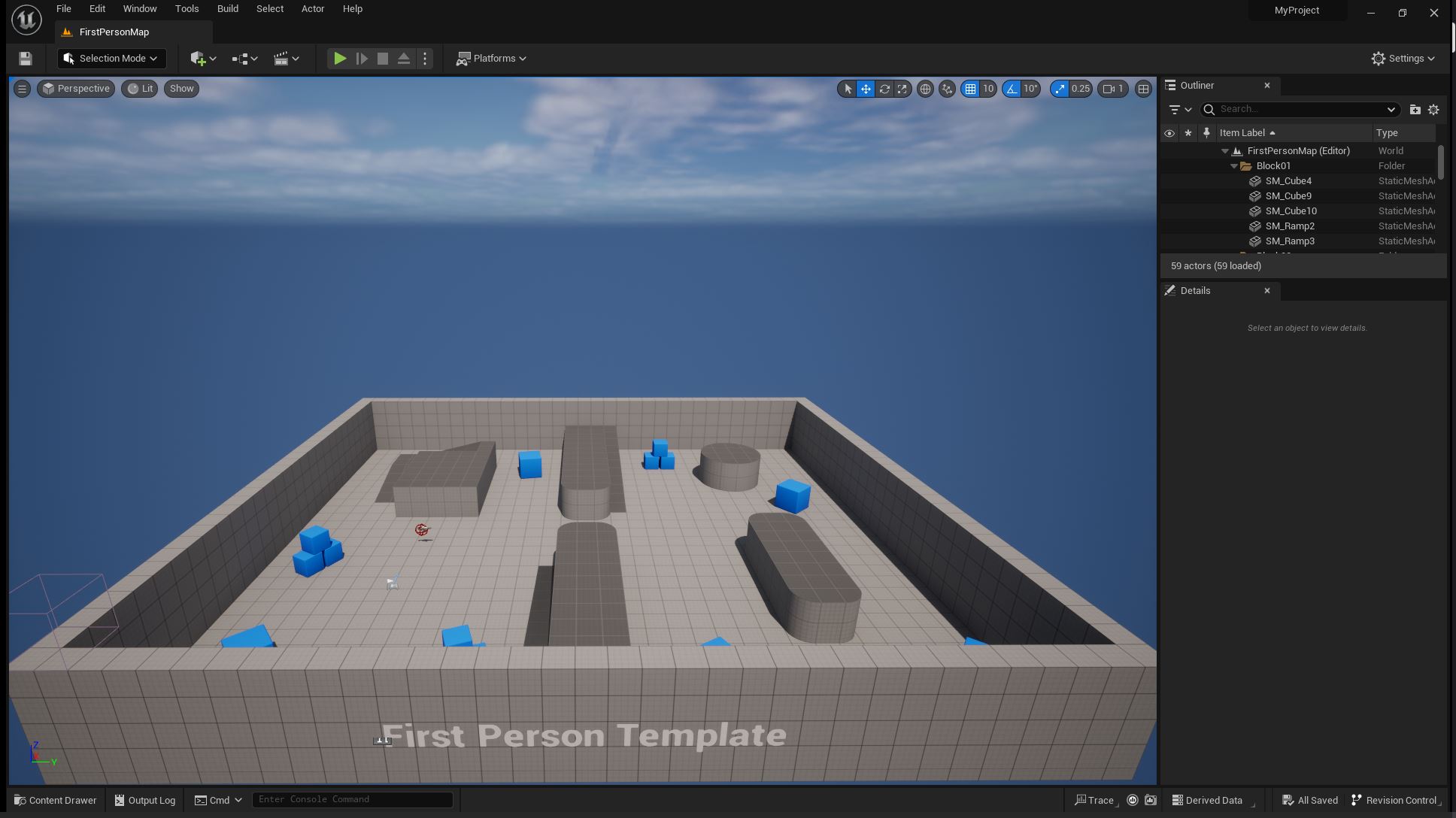The width and height of the screenshot is (1456, 818).
Task: Open the Outliner settings gear
Action: [1433, 109]
